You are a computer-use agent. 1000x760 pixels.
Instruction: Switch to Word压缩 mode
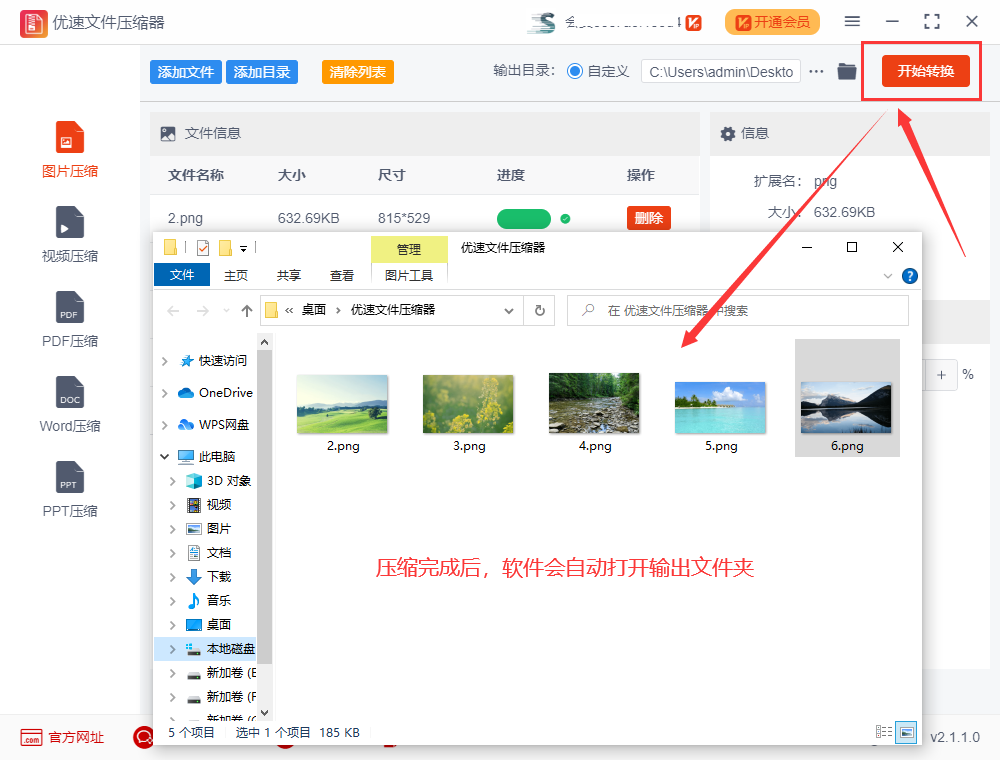tap(70, 403)
